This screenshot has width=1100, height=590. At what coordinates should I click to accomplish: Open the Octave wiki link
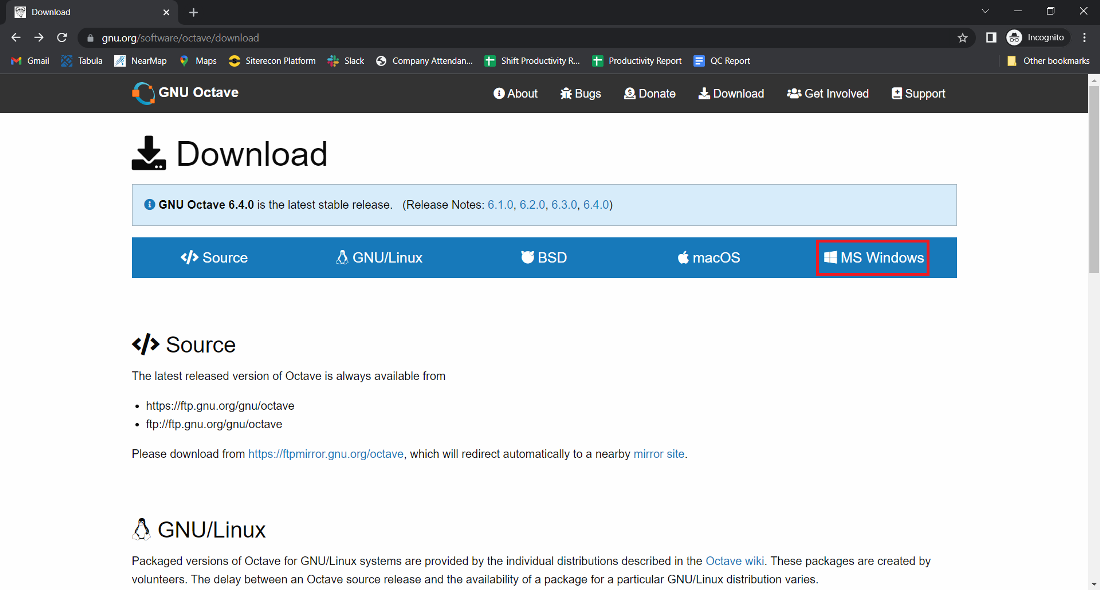coord(735,561)
